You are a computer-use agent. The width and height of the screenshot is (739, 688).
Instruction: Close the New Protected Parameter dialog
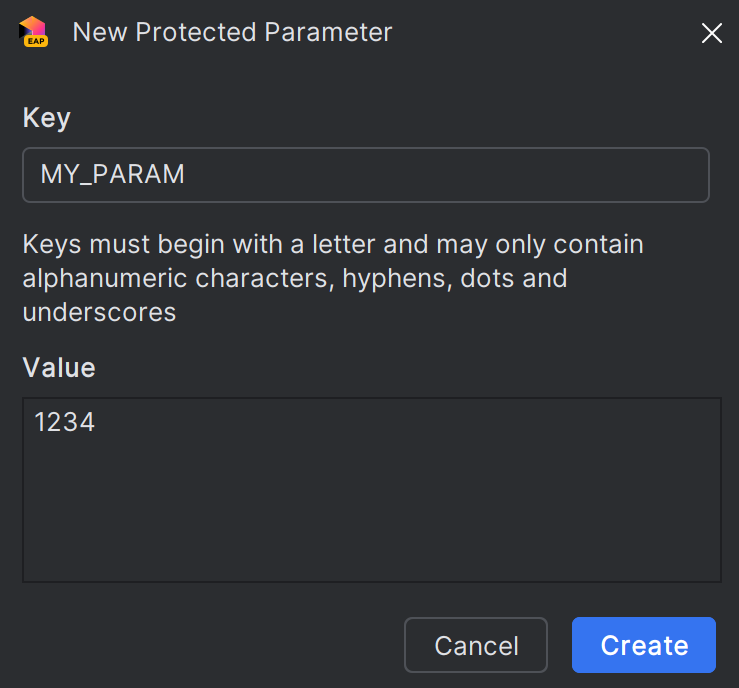[711, 33]
